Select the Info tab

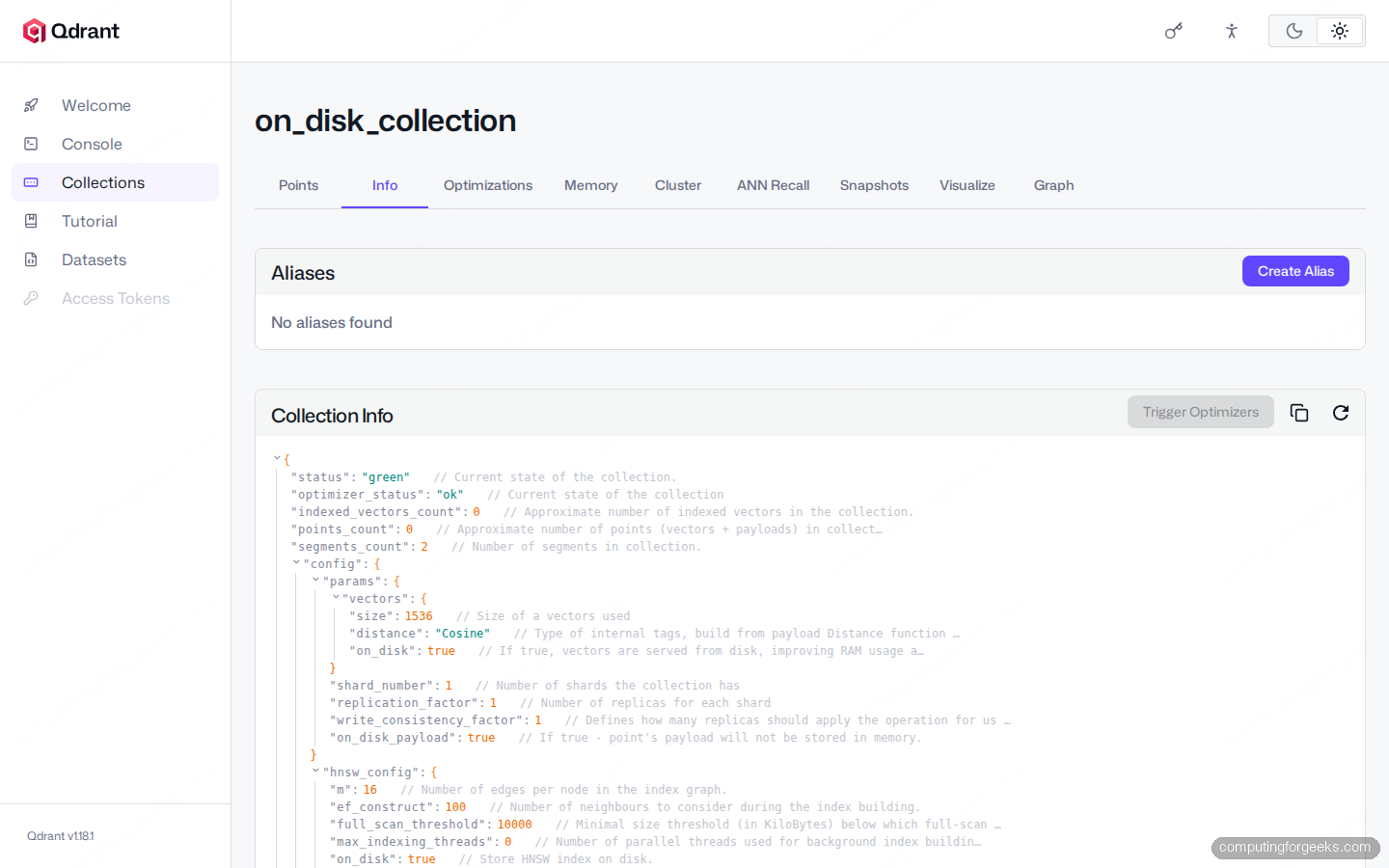385,185
